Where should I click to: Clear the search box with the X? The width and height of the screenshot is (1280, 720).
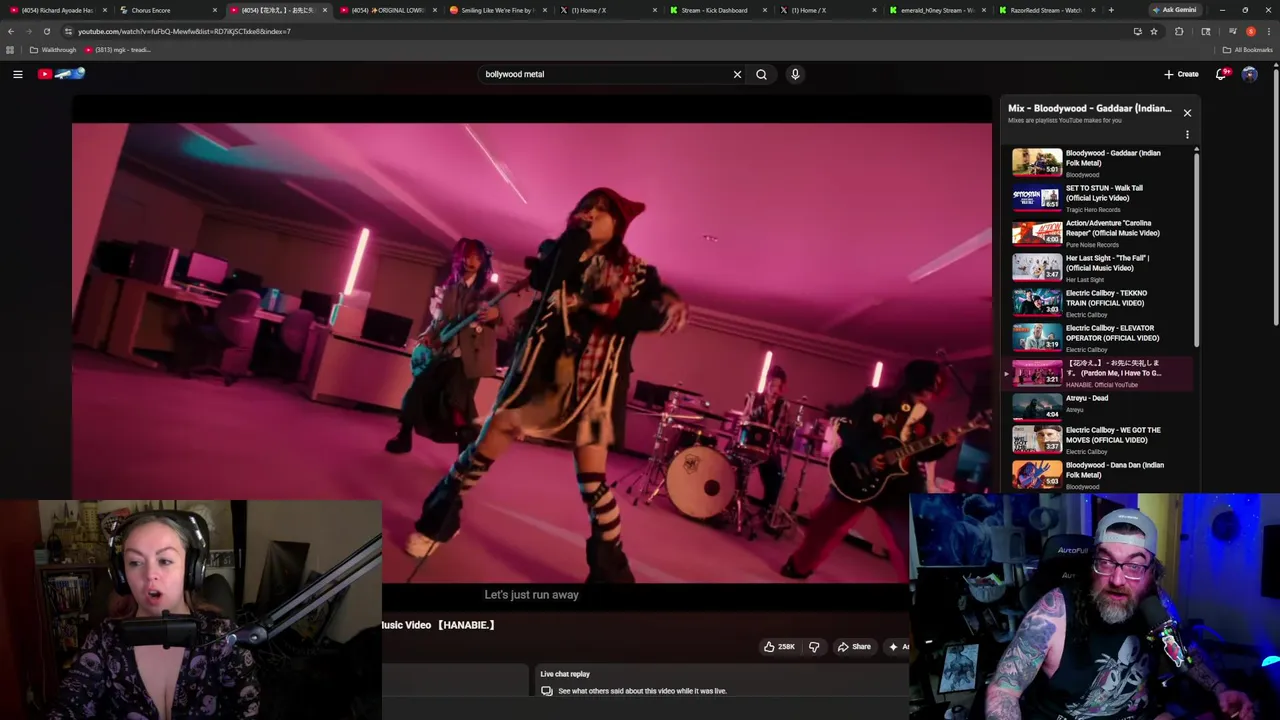coord(737,74)
